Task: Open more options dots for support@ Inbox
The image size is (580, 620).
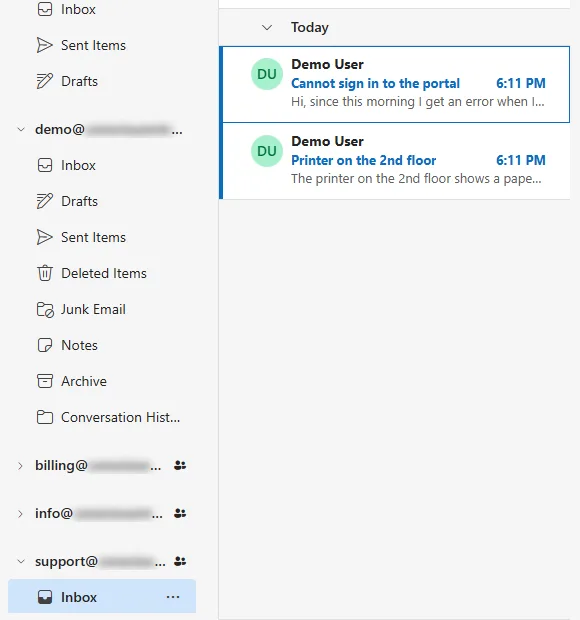Action: tap(173, 597)
